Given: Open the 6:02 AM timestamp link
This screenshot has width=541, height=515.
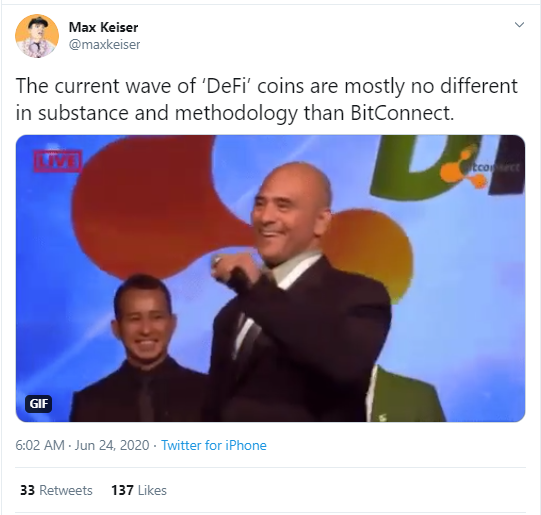Looking at the screenshot, I should coord(40,445).
